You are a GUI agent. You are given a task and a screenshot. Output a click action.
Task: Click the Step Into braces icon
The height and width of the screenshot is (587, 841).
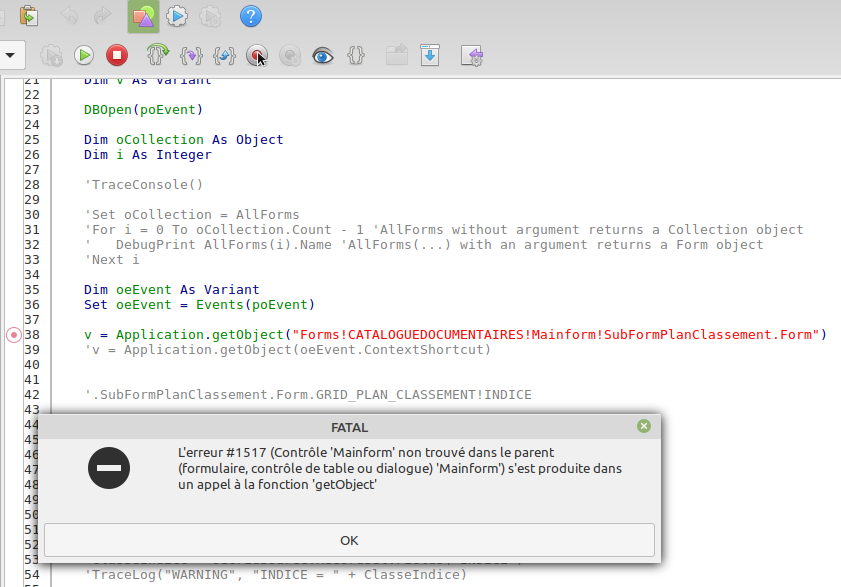(x=191, y=56)
